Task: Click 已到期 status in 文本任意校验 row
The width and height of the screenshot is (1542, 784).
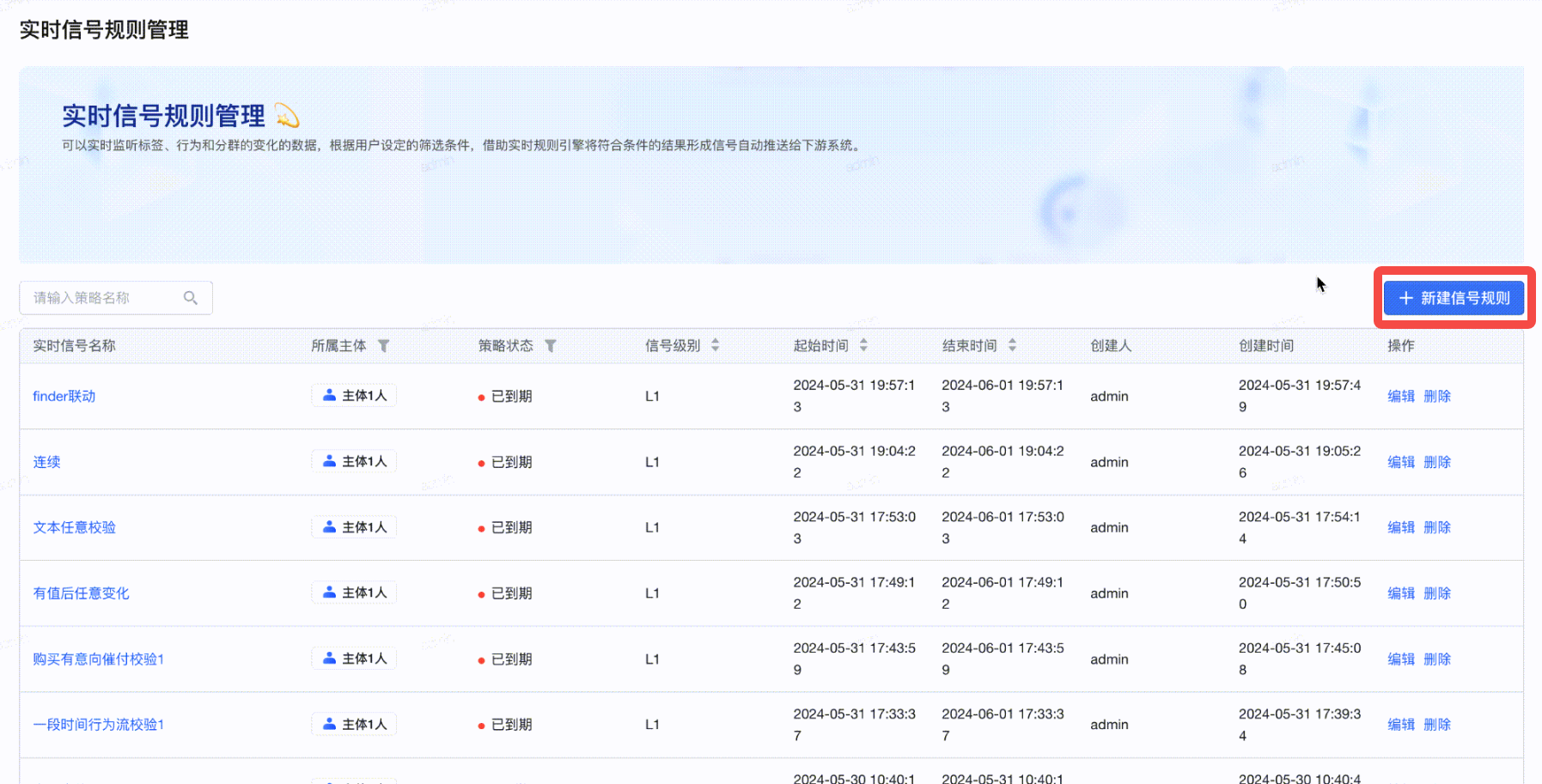Action: (505, 527)
